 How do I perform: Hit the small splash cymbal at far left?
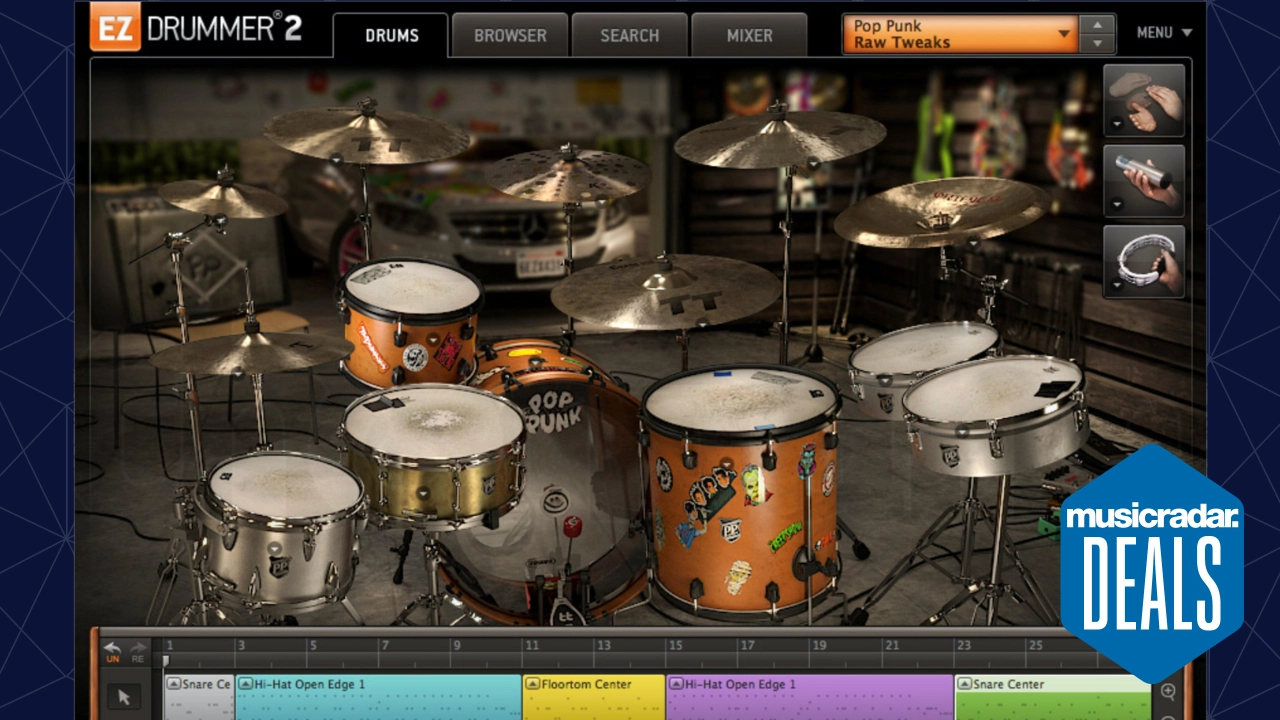pyautogui.click(x=223, y=197)
